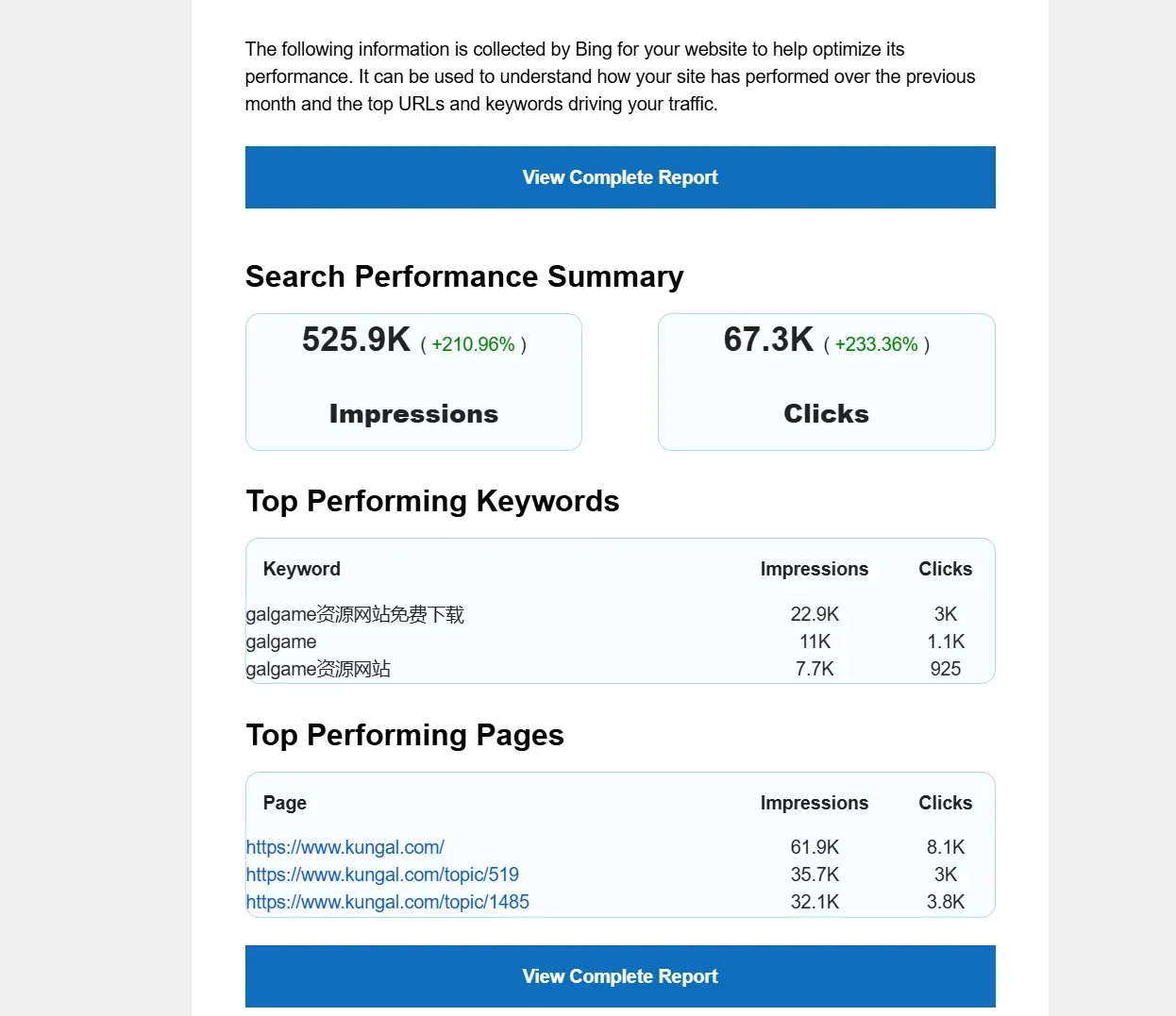The image size is (1176, 1016).
Task: Open the https://www.kungal.com/ homepage link
Action: [344, 847]
